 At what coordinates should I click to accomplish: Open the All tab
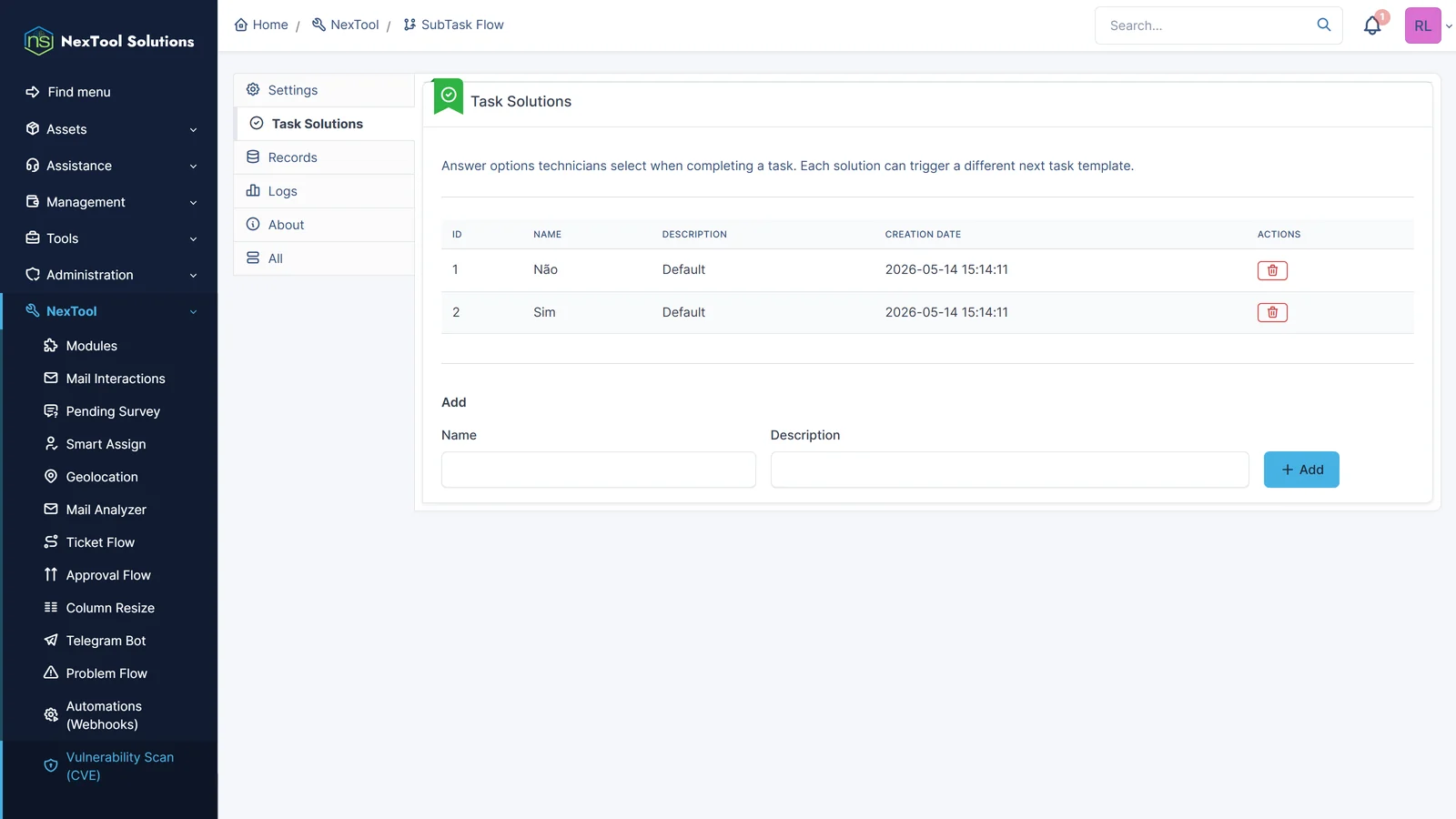pos(325,258)
